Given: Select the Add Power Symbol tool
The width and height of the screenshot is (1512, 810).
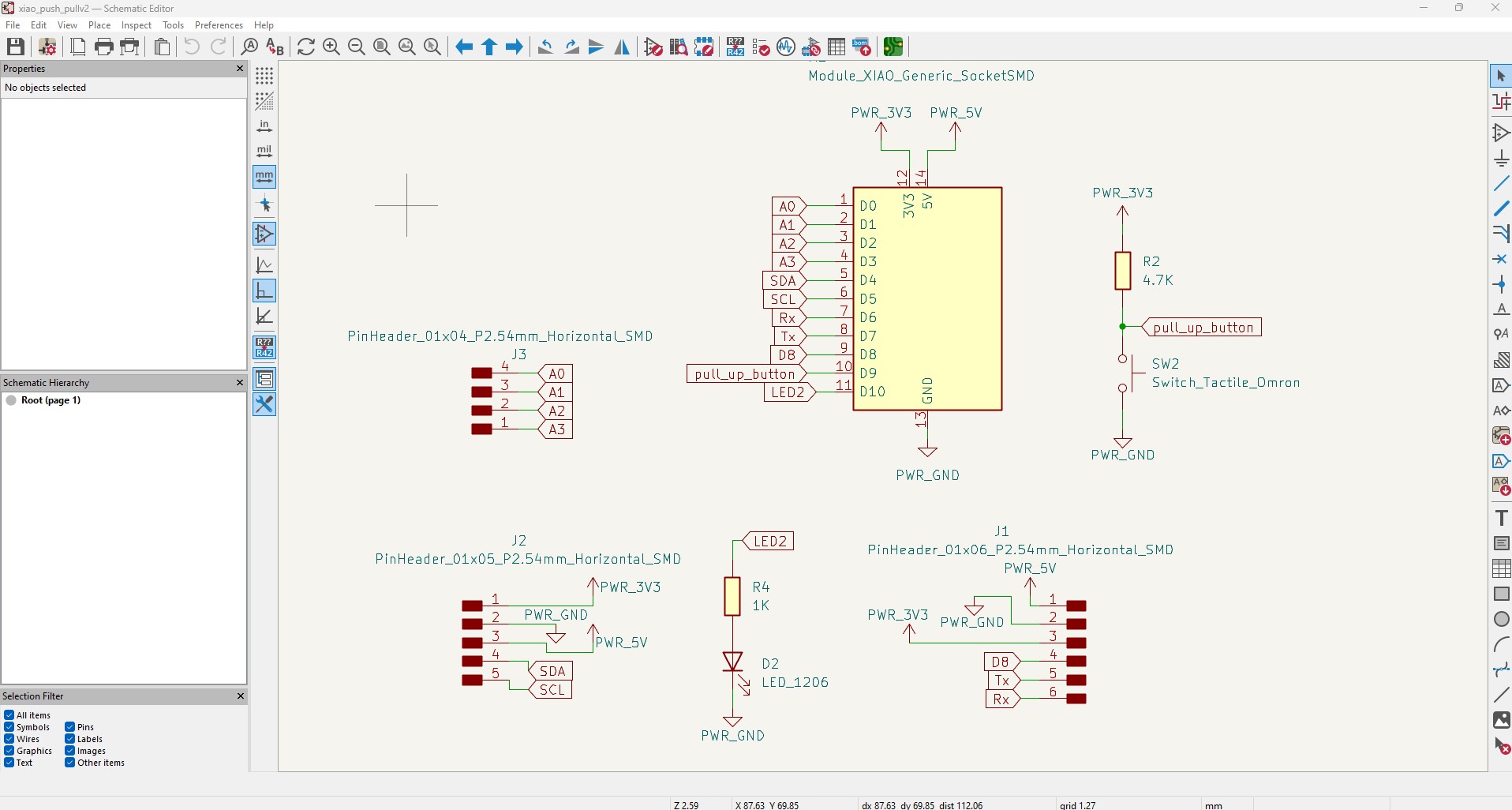Looking at the screenshot, I should (x=1501, y=159).
